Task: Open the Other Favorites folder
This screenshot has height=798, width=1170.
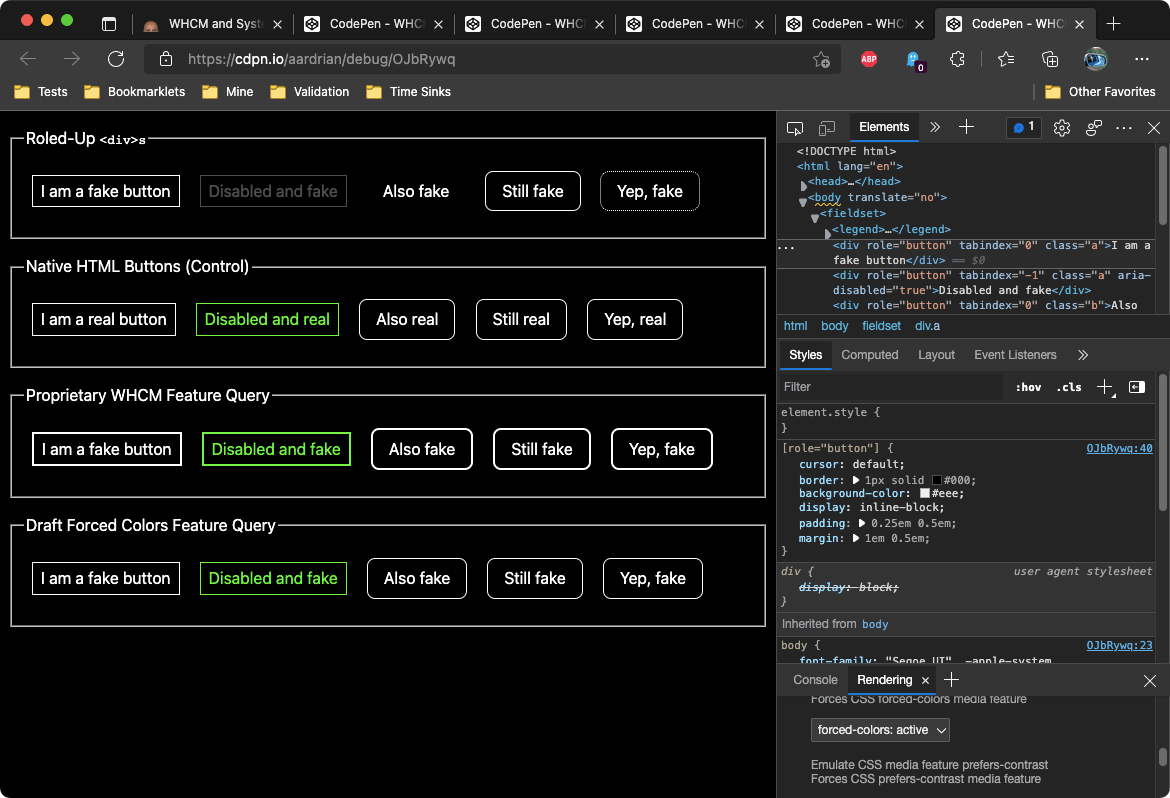Action: tap(1100, 92)
